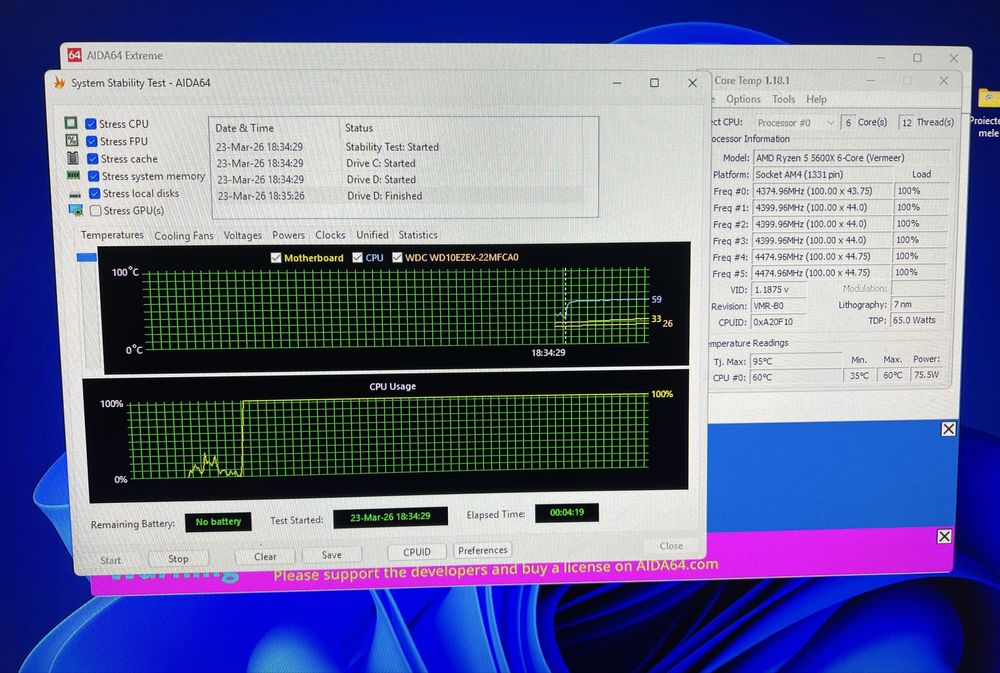
Task: Select the Clocks tab
Action: (x=330, y=235)
